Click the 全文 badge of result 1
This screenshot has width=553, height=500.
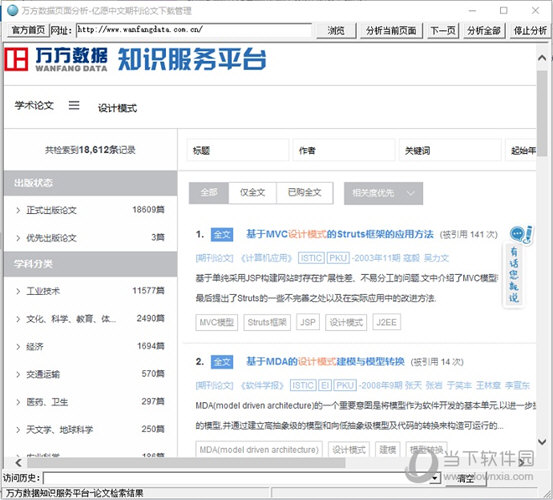pyautogui.click(x=222, y=234)
